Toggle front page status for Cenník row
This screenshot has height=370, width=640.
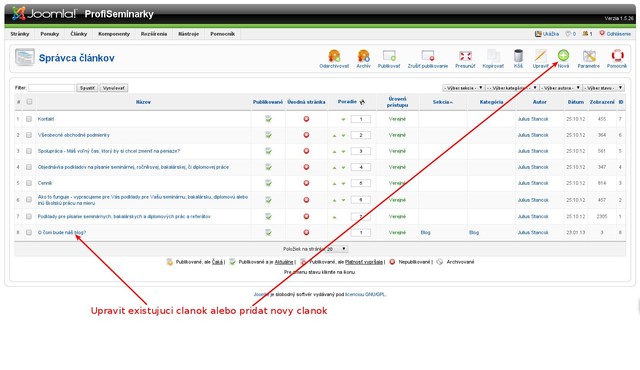click(306, 183)
